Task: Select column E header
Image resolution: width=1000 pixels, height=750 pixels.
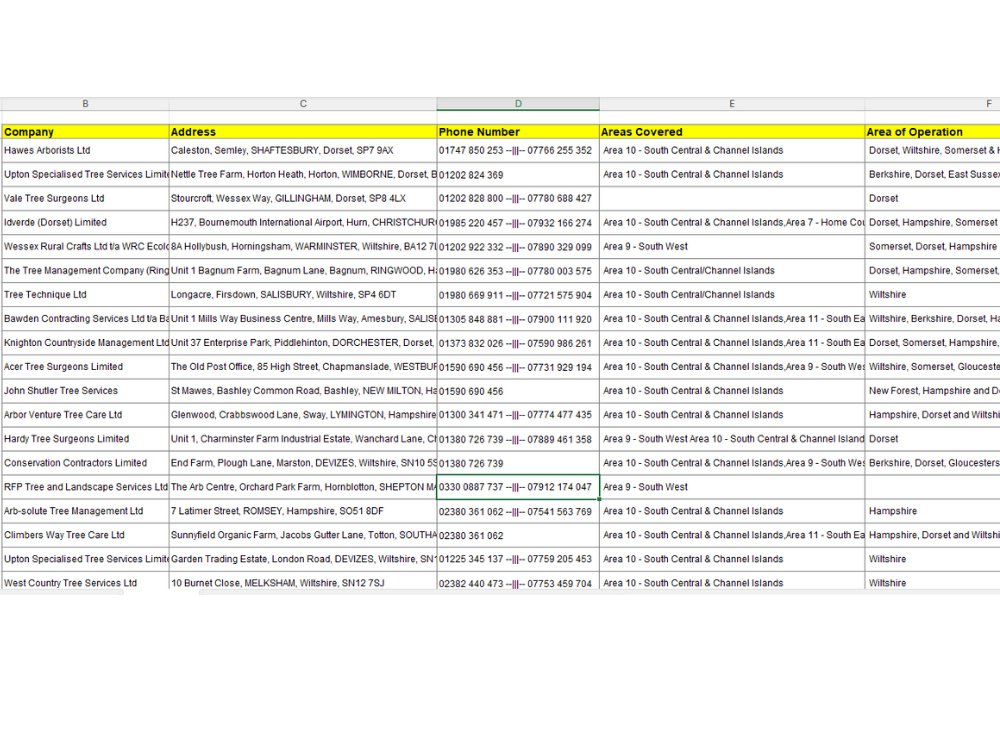Action: coord(732,103)
